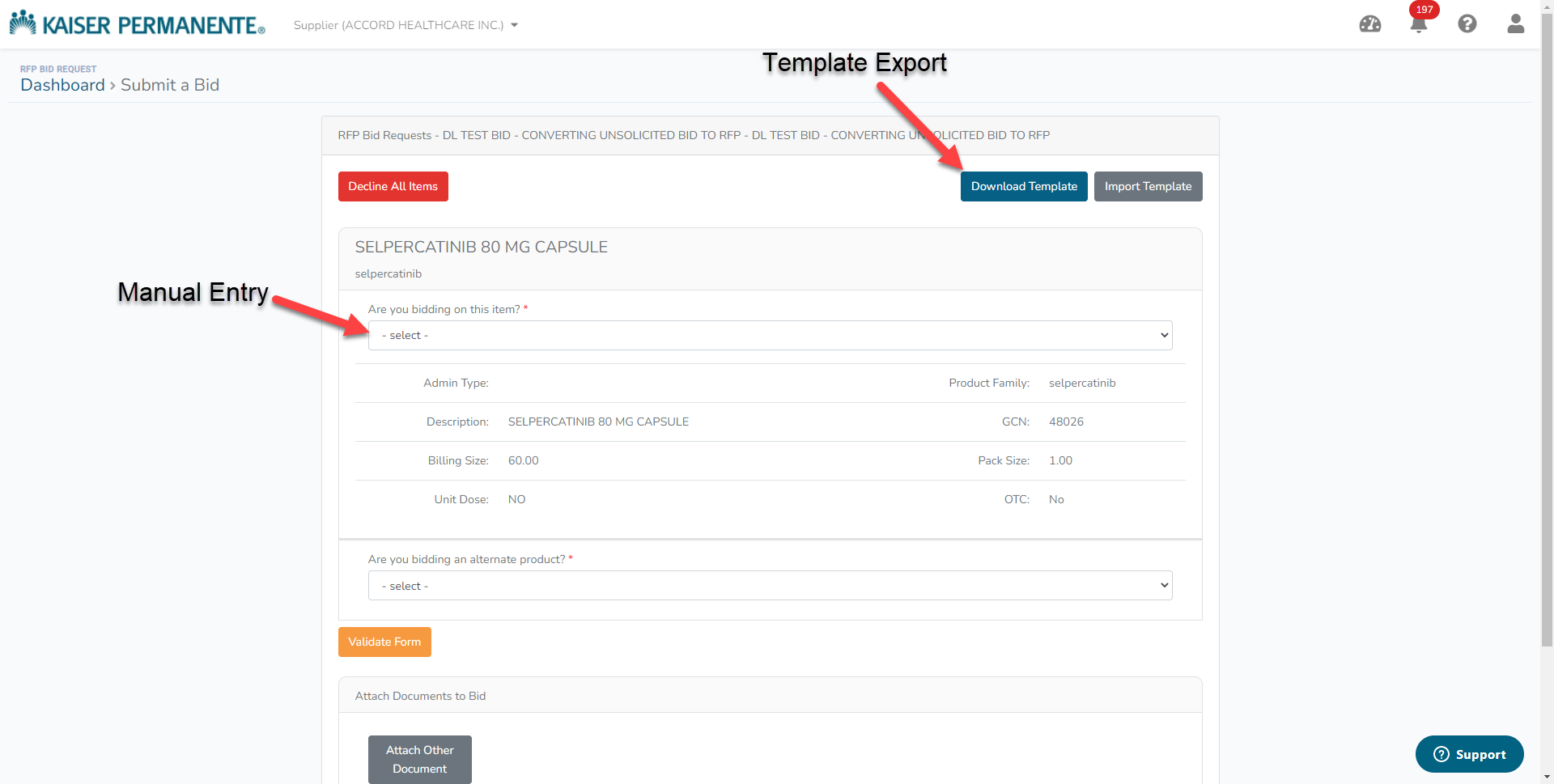The width and height of the screenshot is (1554, 784).
Task: Navigate to the Dashboard breadcrumb
Action: pos(62,85)
